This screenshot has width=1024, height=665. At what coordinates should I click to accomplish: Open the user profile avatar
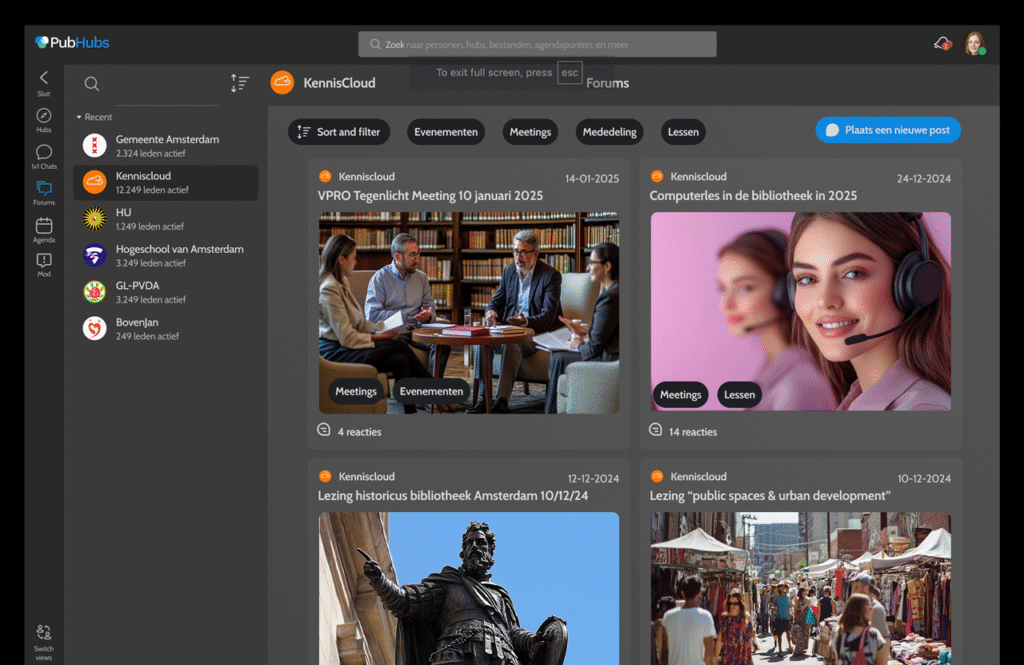coord(975,44)
